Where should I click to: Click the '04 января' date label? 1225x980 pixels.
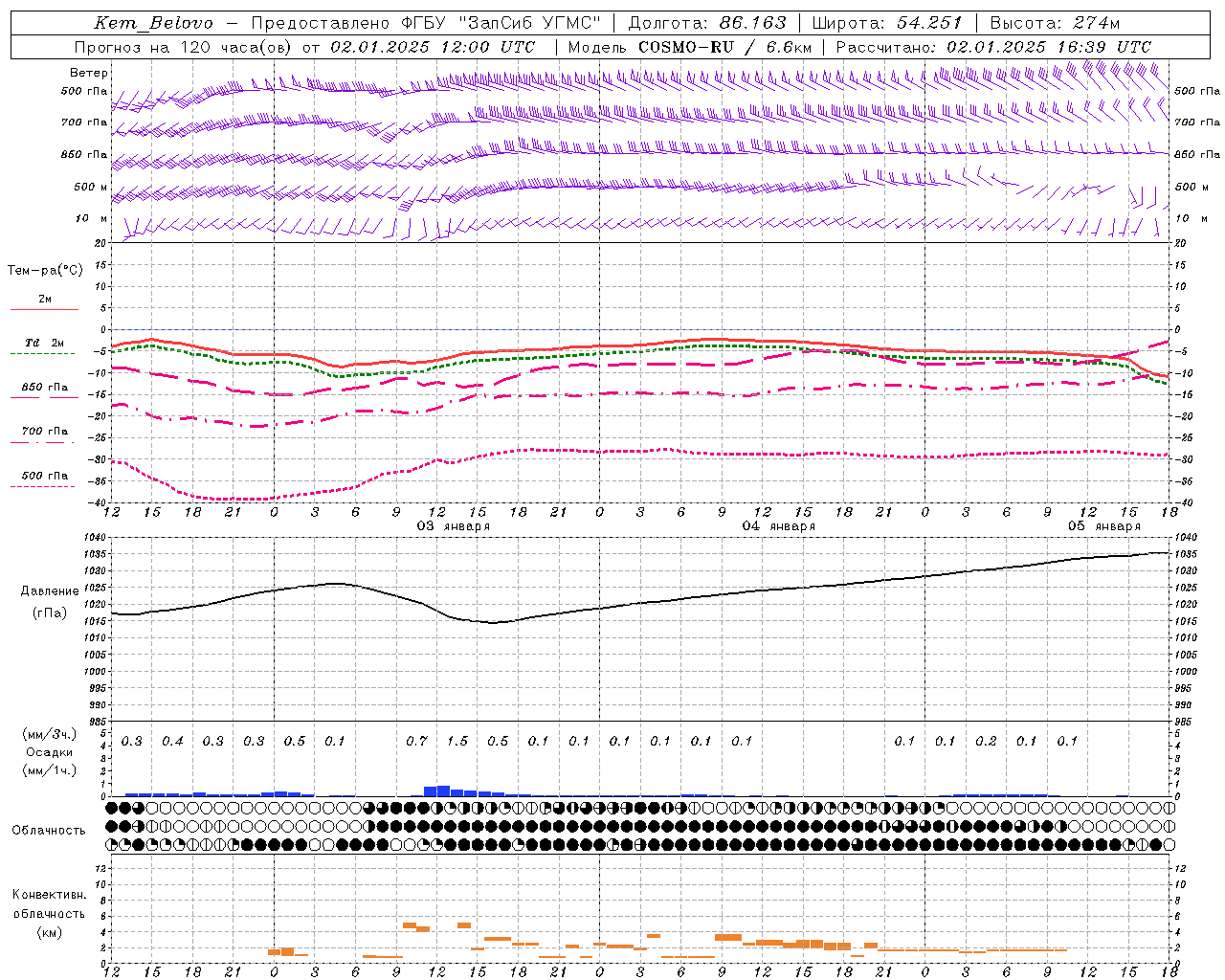coord(779,526)
